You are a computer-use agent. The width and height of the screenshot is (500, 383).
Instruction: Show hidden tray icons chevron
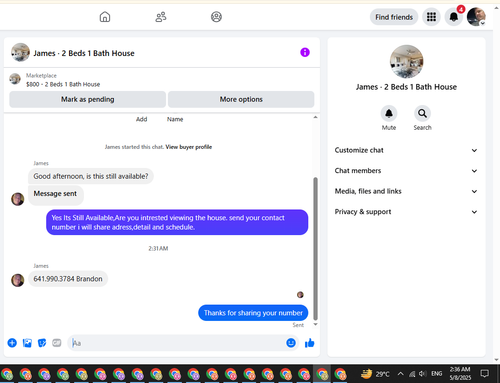pyautogui.click(x=401, y=374)
